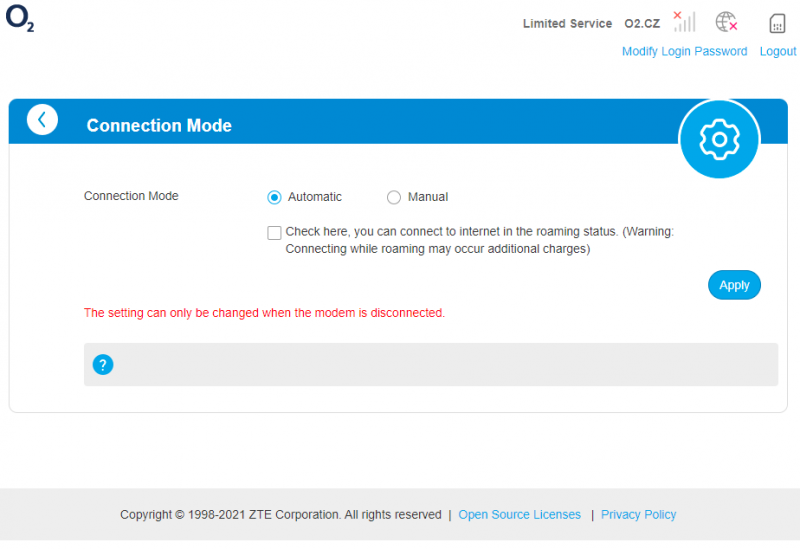The width and height of the screenshot is (800, 549).
Task: Open the Open Source Licenses link
Action: point(519,515)
